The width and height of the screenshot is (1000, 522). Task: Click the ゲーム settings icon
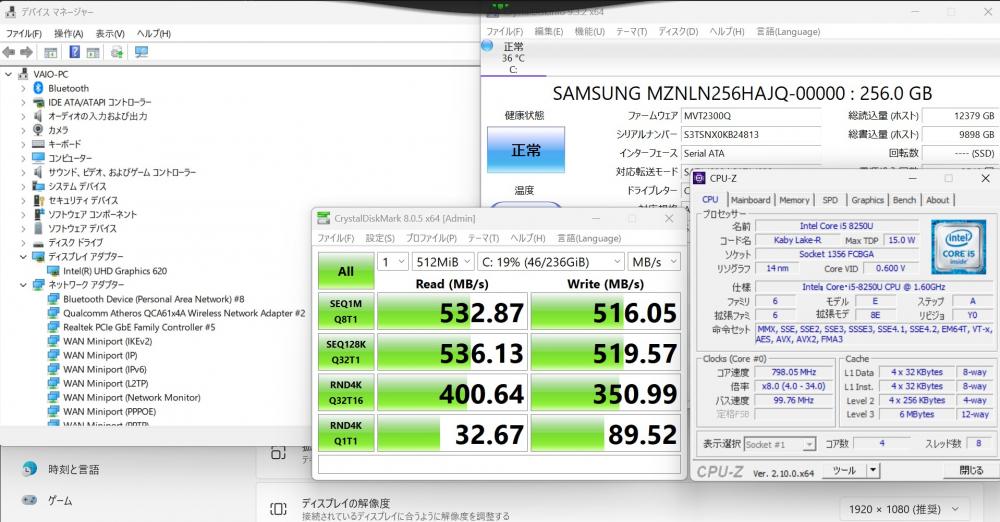(x=29, y=500)
